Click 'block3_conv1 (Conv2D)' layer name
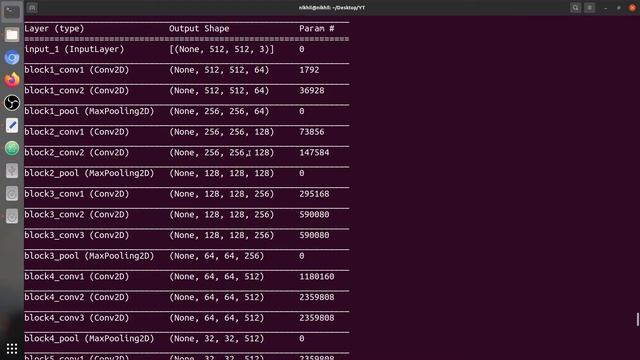The width and height of the screenshot is (640, 360). 77,194
